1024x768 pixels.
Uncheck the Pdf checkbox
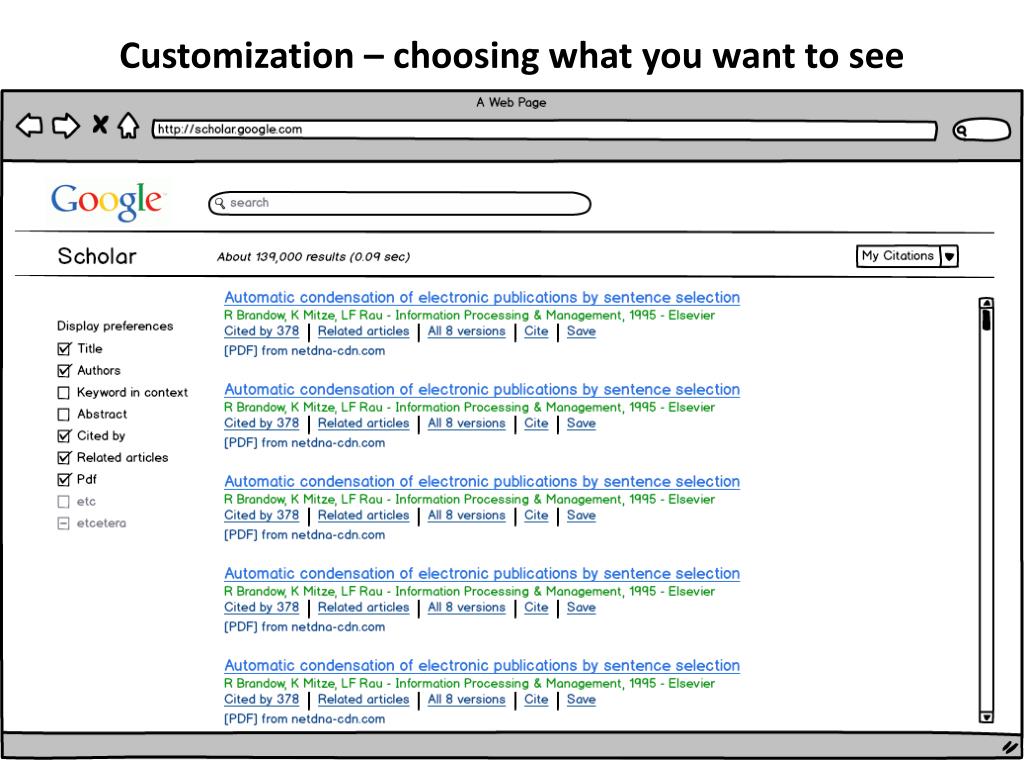(63, 479)
